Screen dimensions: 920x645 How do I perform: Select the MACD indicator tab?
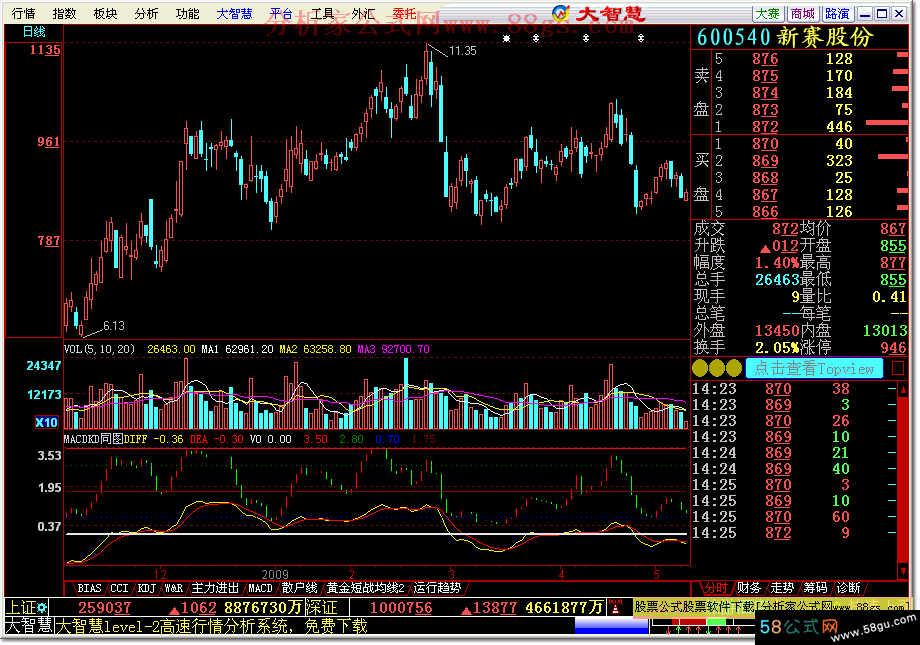coord(260,588)
